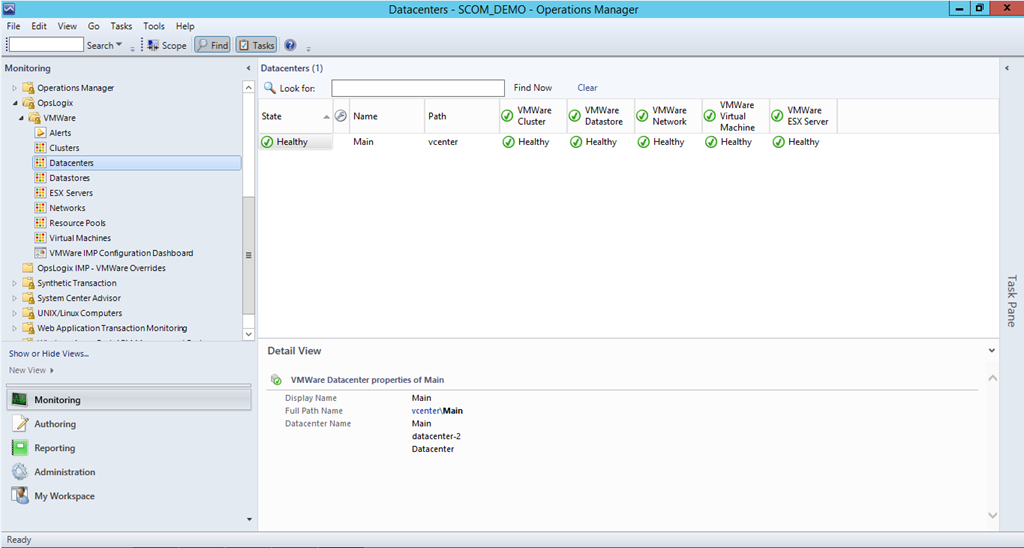Click the maintenance mode column header icon

click(341, 116)
